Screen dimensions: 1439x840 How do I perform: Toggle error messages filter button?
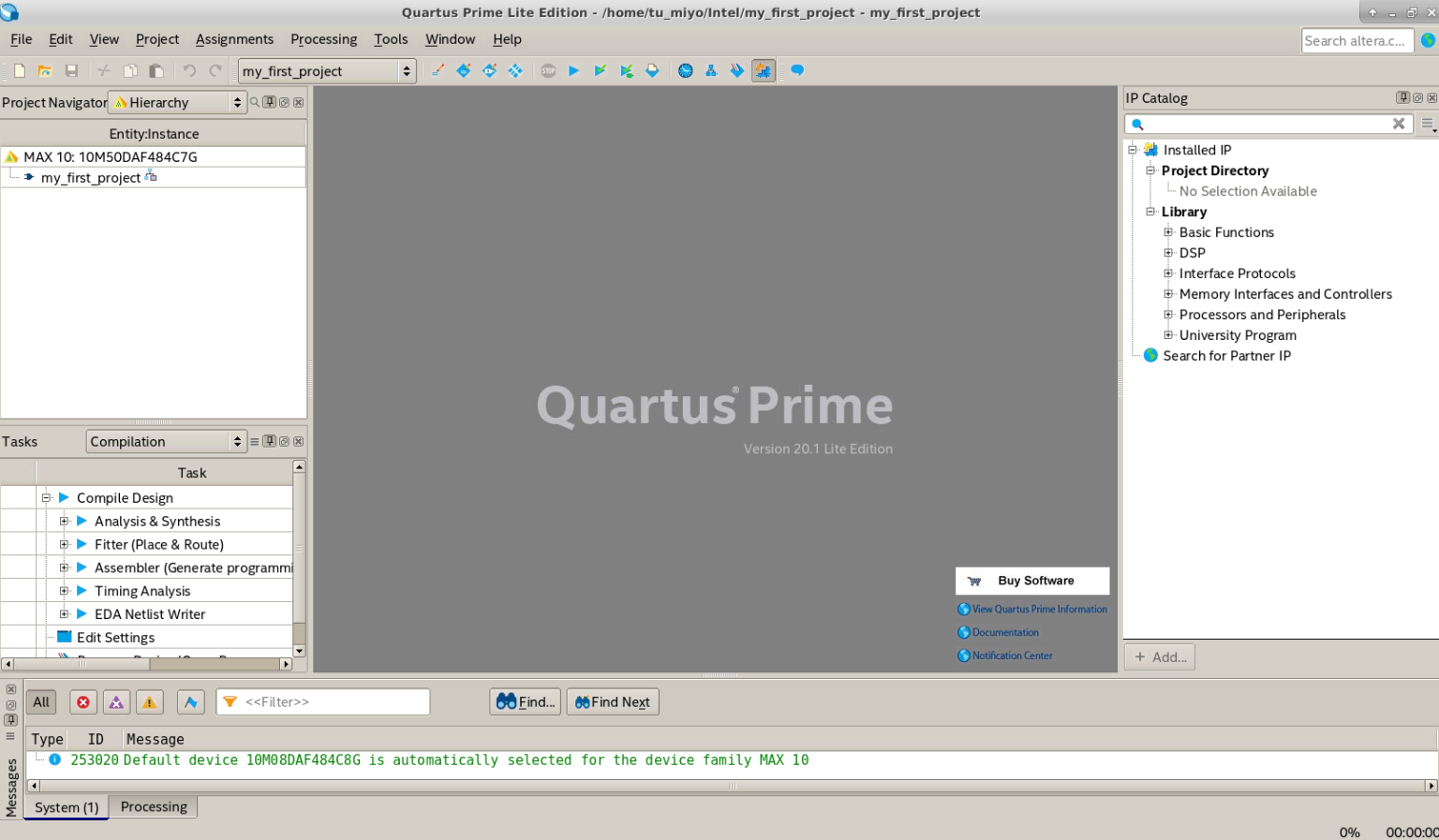click(83, 702)
